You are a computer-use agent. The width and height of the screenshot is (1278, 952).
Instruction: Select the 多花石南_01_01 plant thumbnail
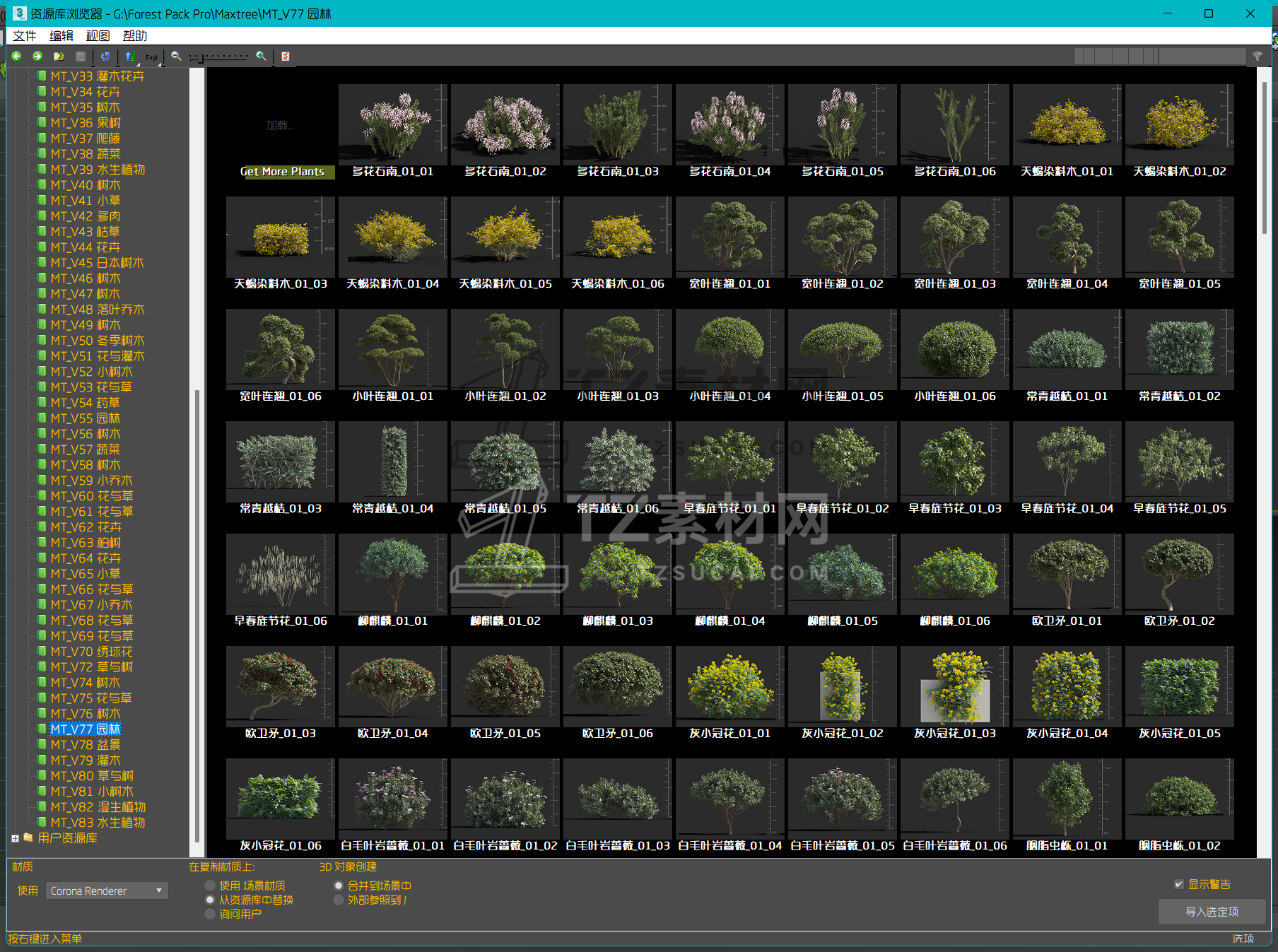pos(392,125)
